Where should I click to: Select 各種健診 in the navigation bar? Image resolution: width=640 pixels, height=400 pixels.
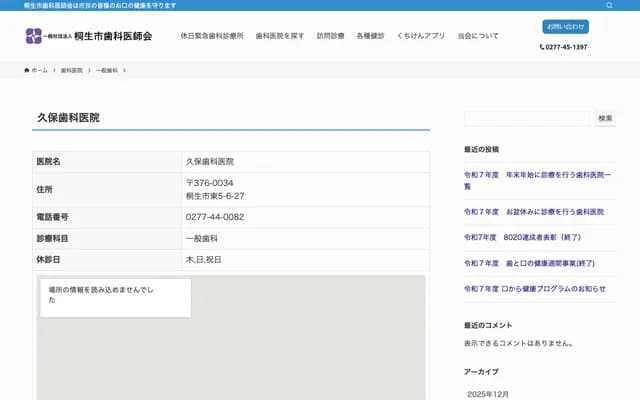point(370,36)
